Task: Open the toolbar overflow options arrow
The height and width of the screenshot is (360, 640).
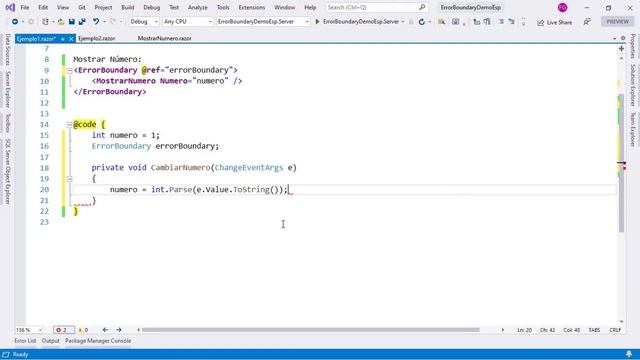Action: pos(524,22)
